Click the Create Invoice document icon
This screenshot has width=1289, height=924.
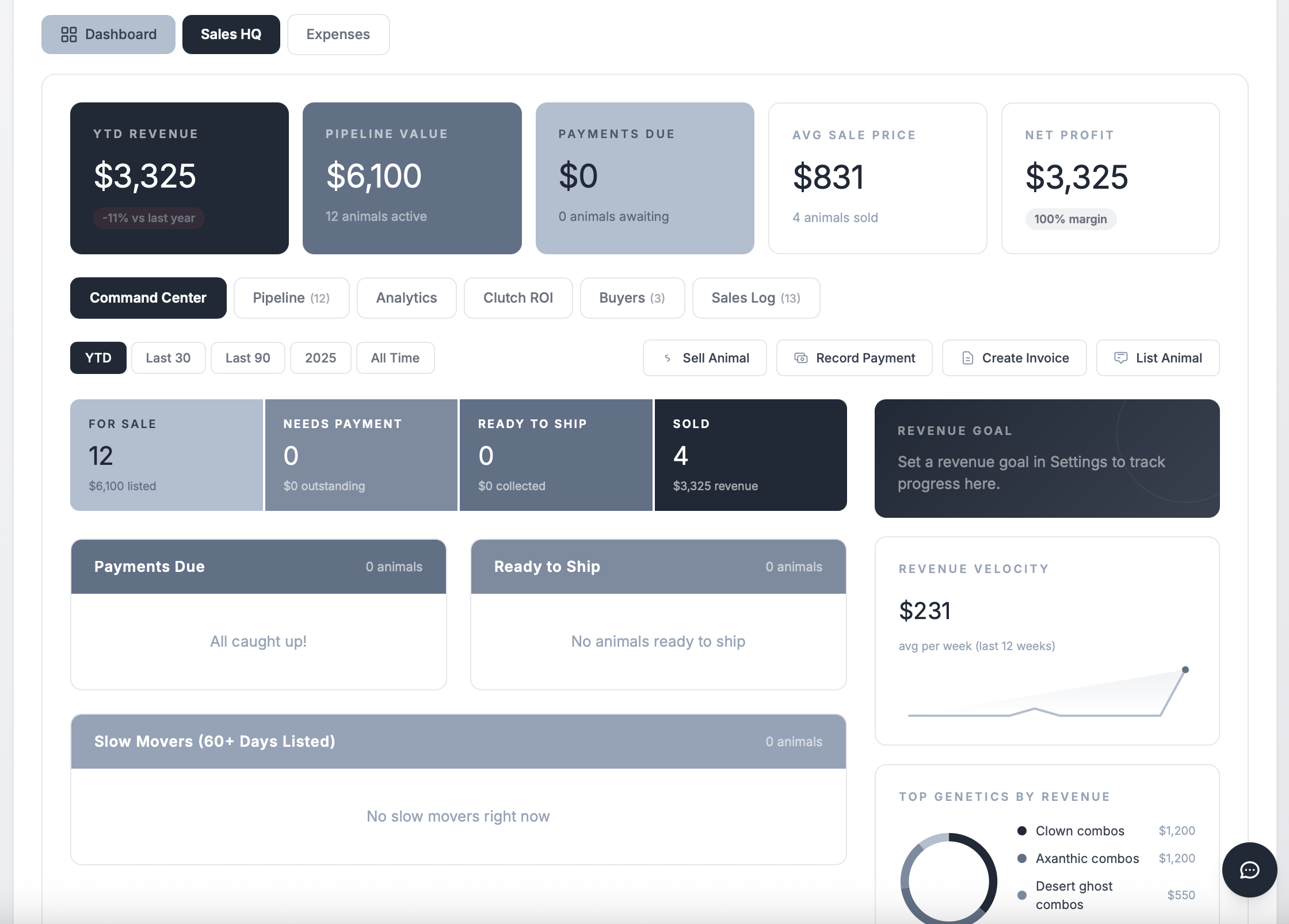pos(968,358)
